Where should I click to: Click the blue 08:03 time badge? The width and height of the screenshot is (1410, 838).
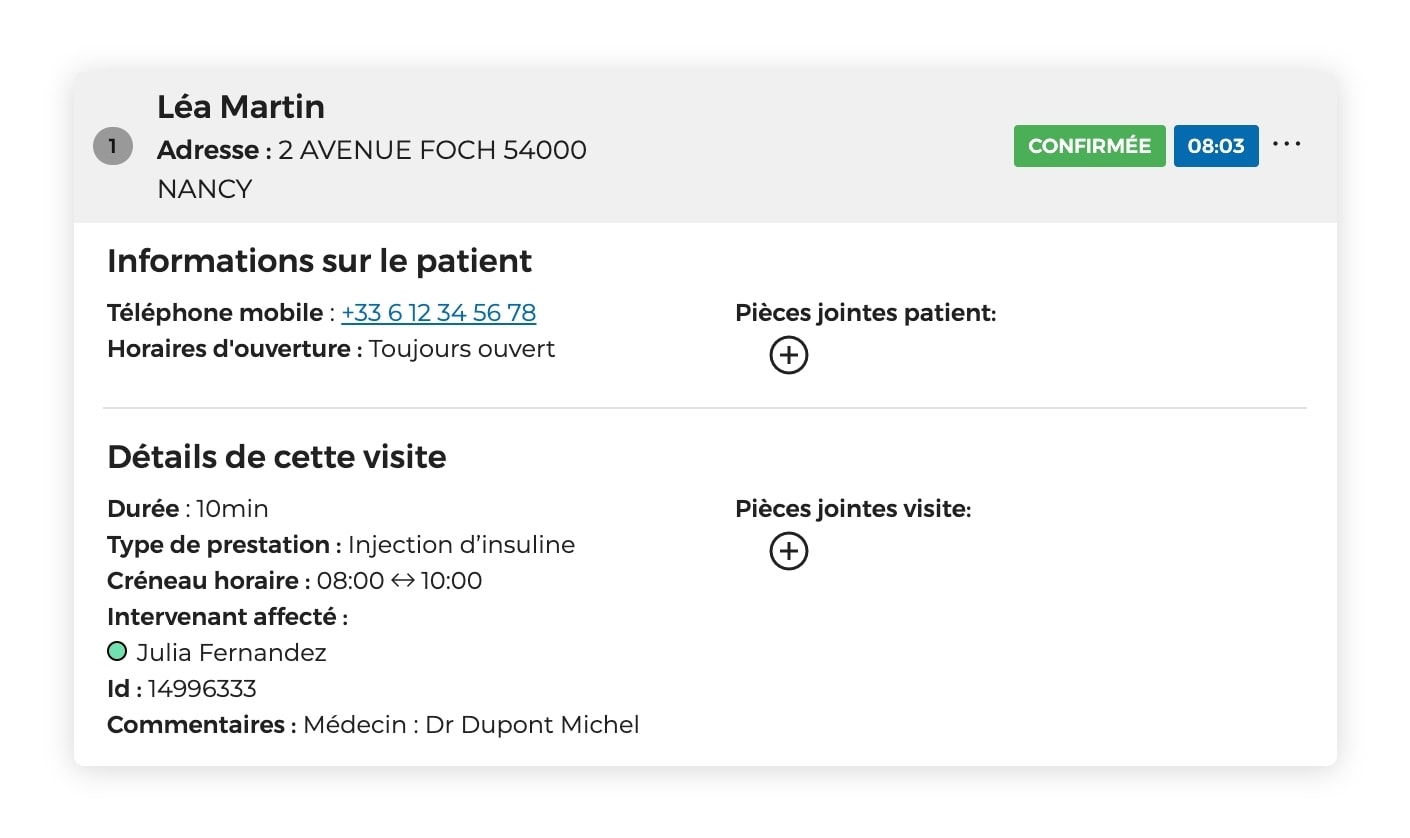(1216, 145)
